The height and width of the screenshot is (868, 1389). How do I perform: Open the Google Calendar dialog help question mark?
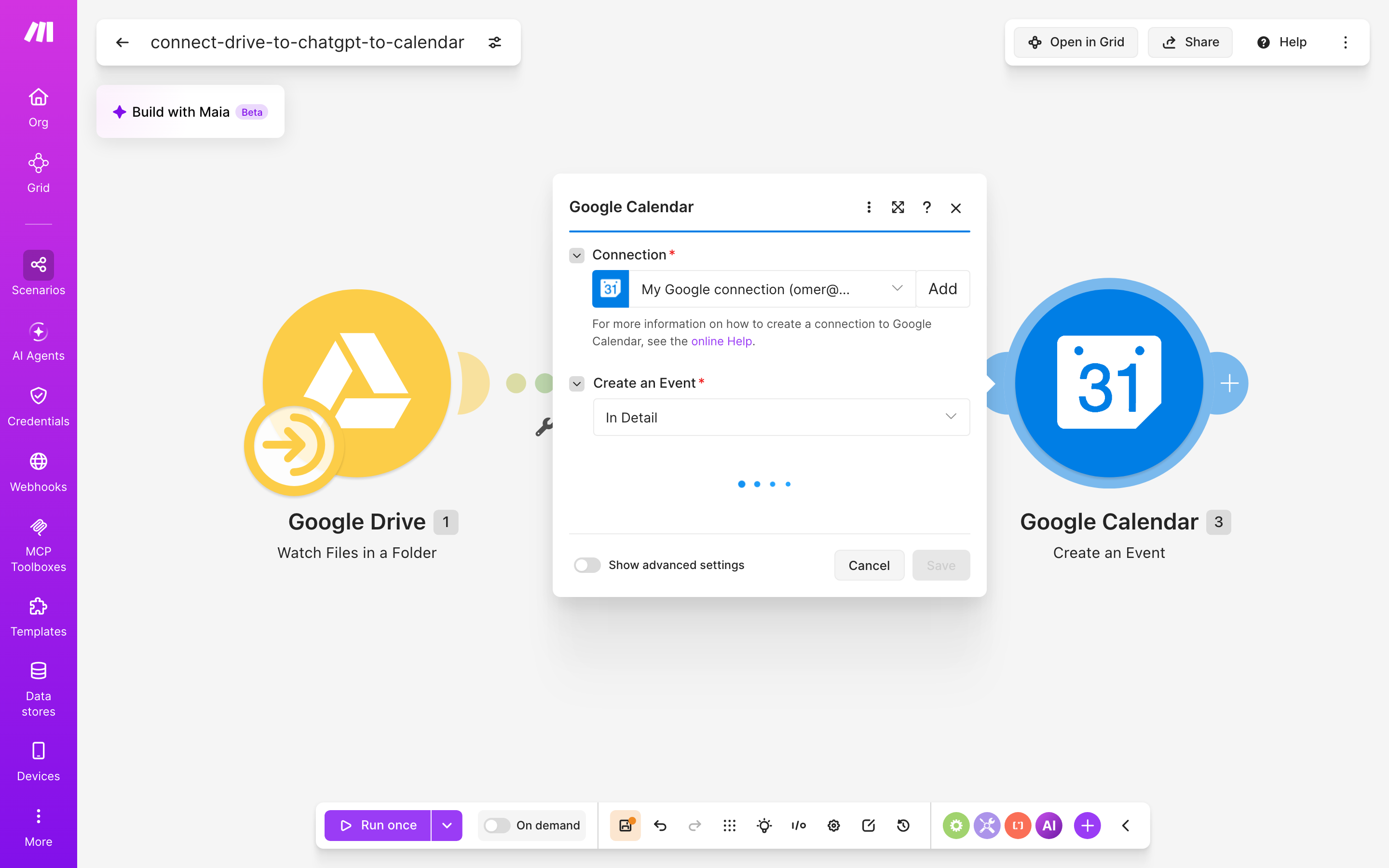pyautogui.click(x=926, y=207)
